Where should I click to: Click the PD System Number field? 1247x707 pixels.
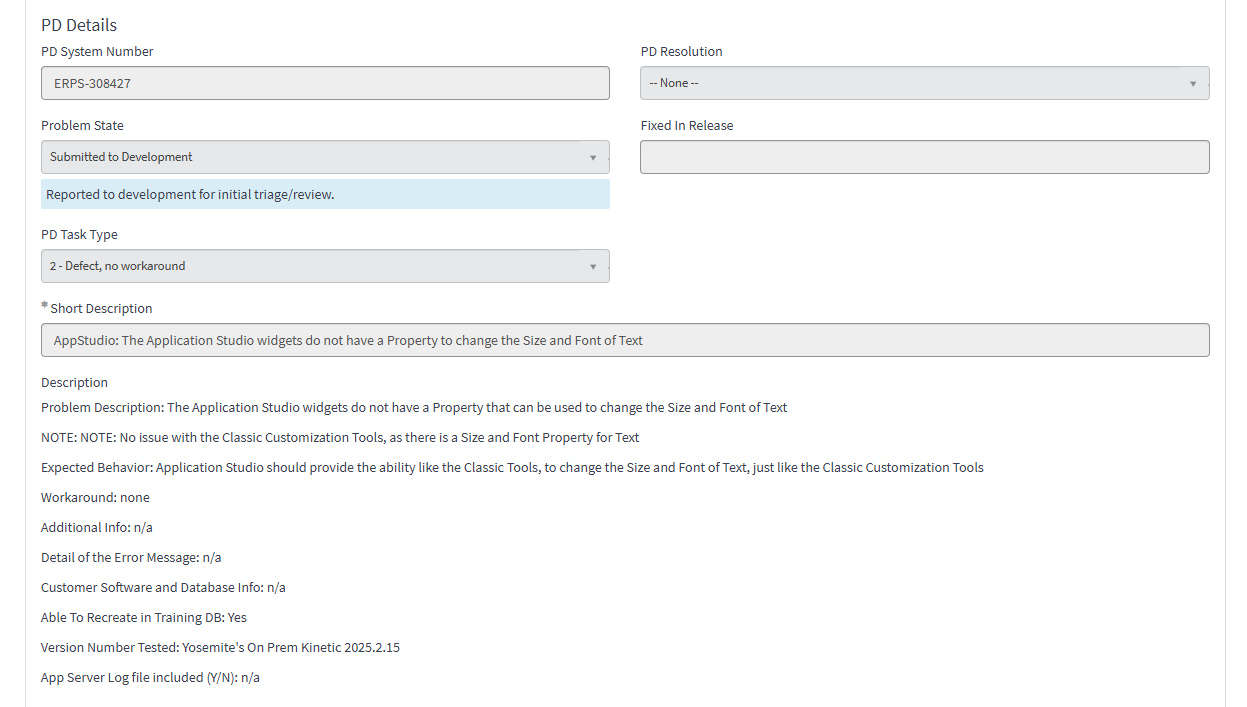point(325,83)
